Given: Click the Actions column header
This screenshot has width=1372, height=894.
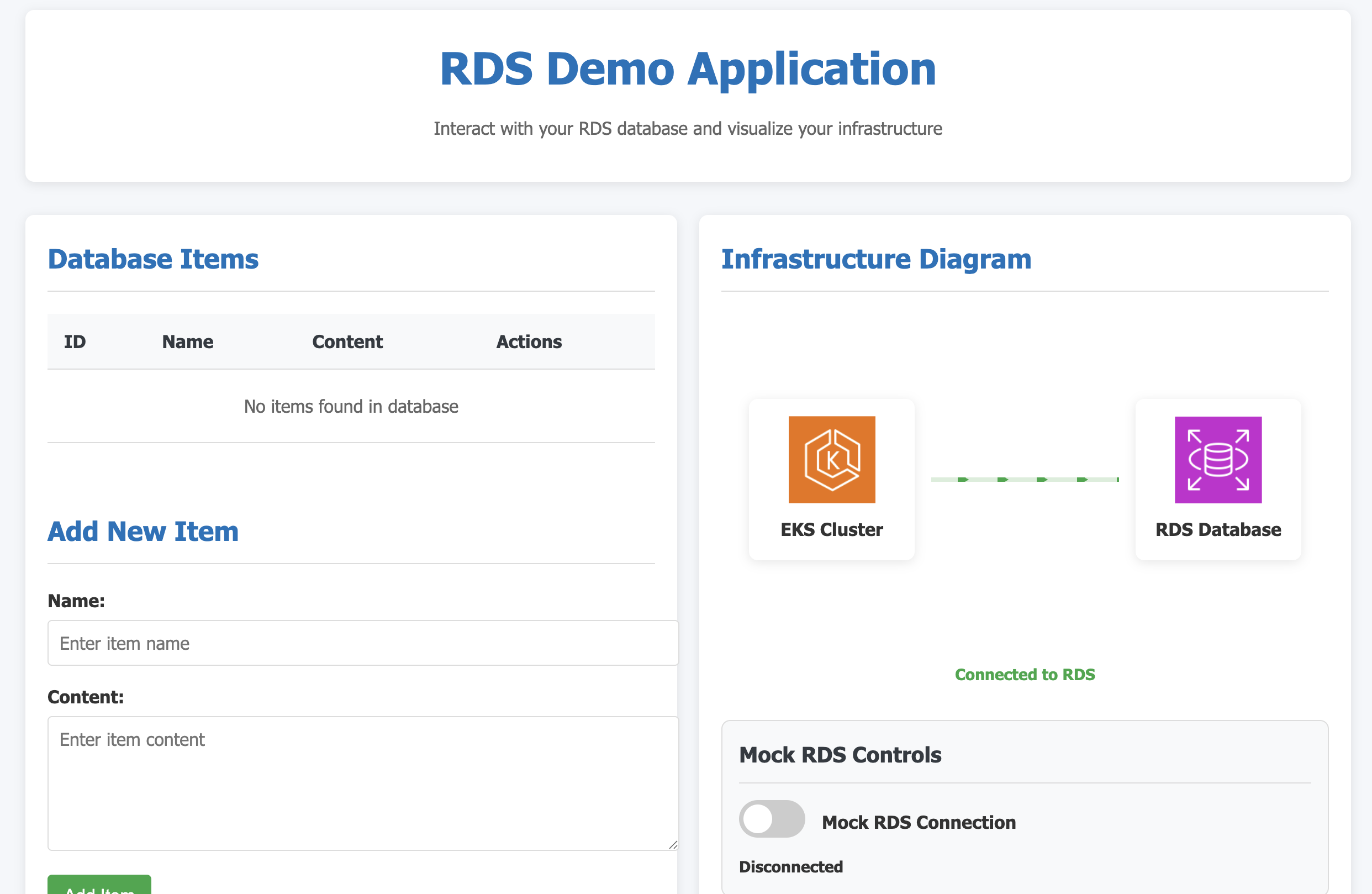Looking at the screenshot, I should (x=529, y=341).
